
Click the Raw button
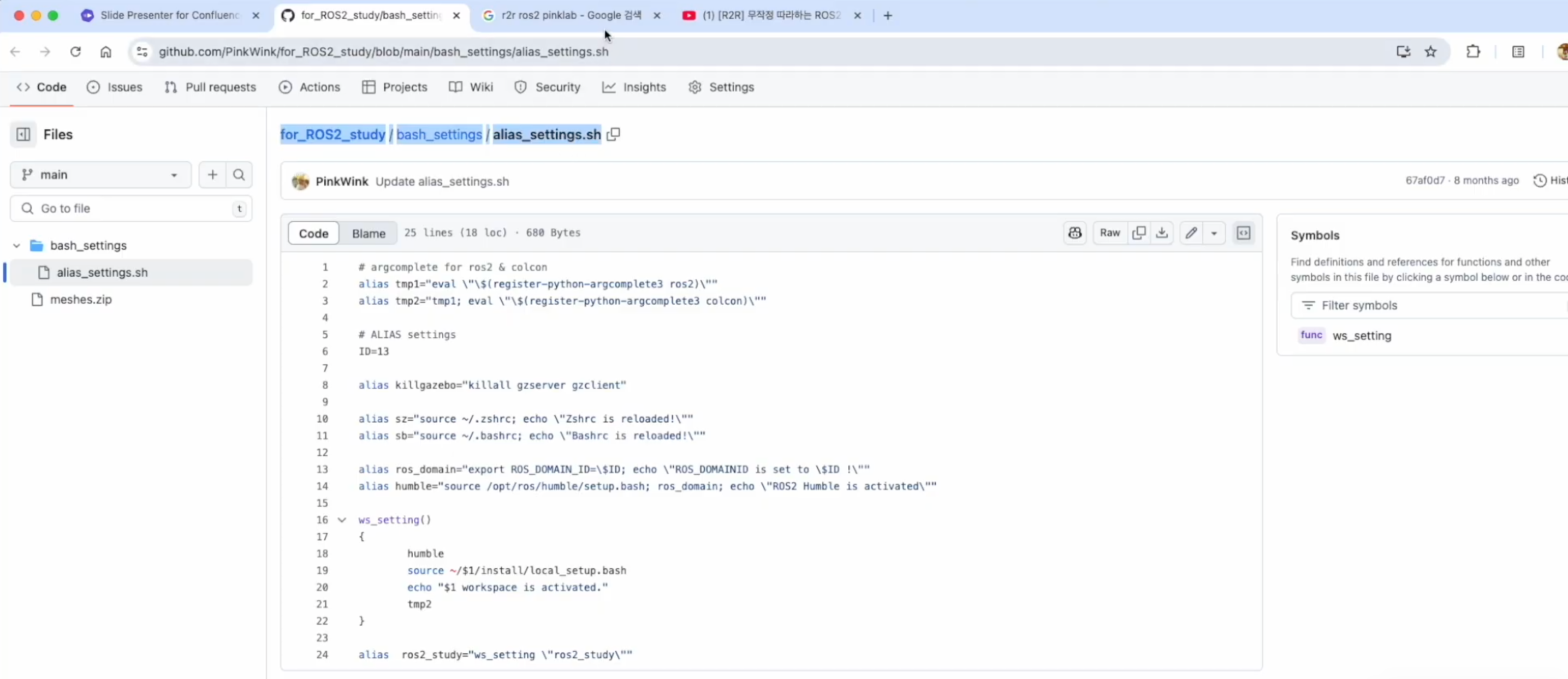point(1109,233)
